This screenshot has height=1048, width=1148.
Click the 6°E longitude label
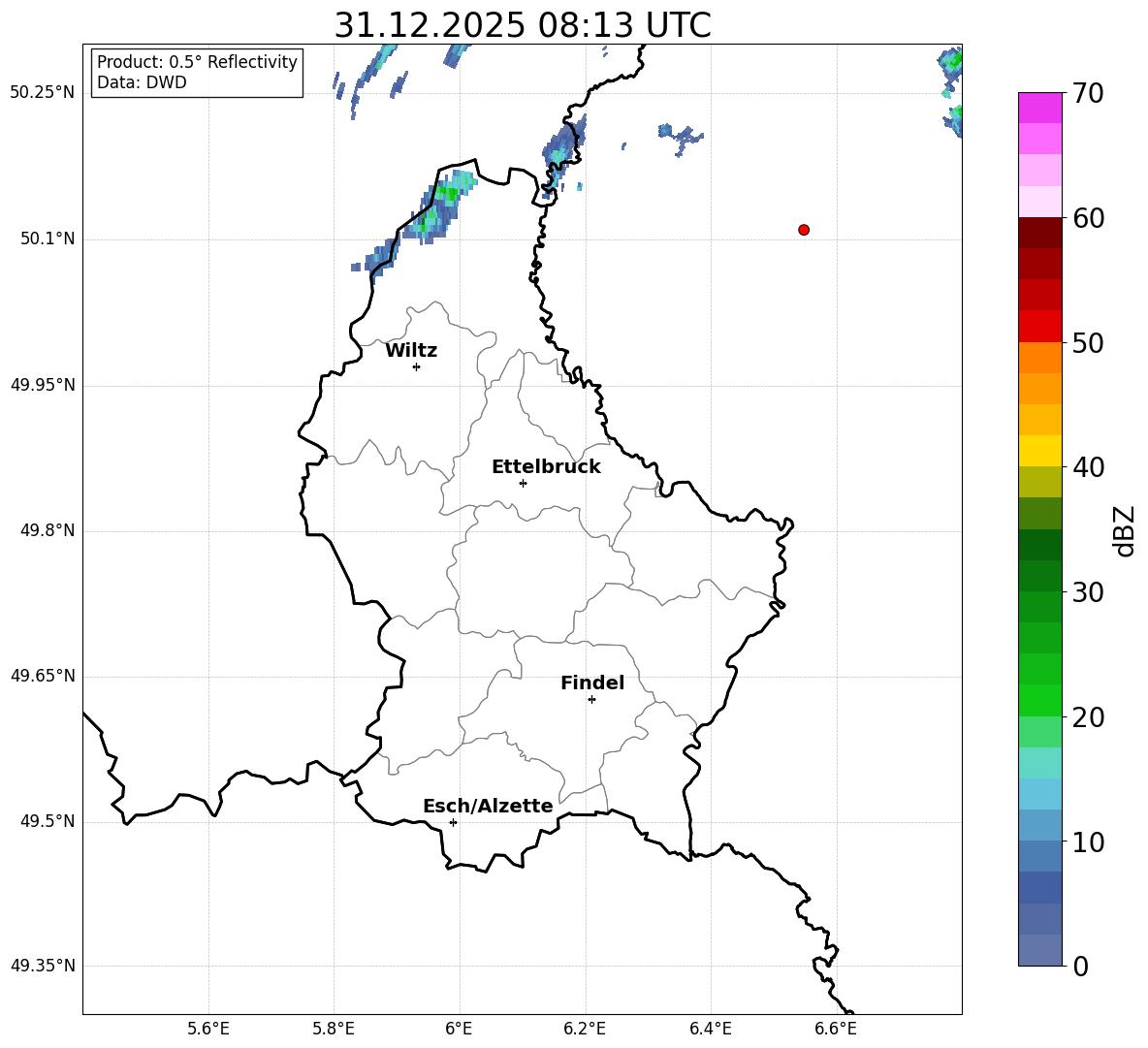point(459,1030)
